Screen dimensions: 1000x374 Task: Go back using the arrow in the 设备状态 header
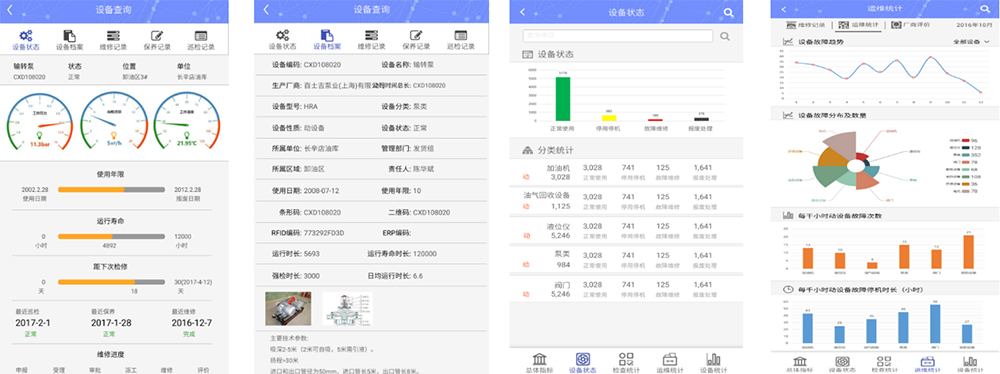coord(522,11)
